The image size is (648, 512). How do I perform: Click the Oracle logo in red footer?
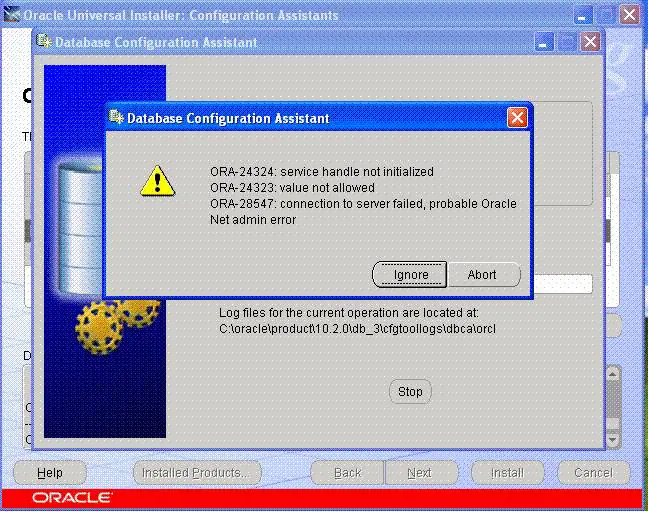coord(72,498)
